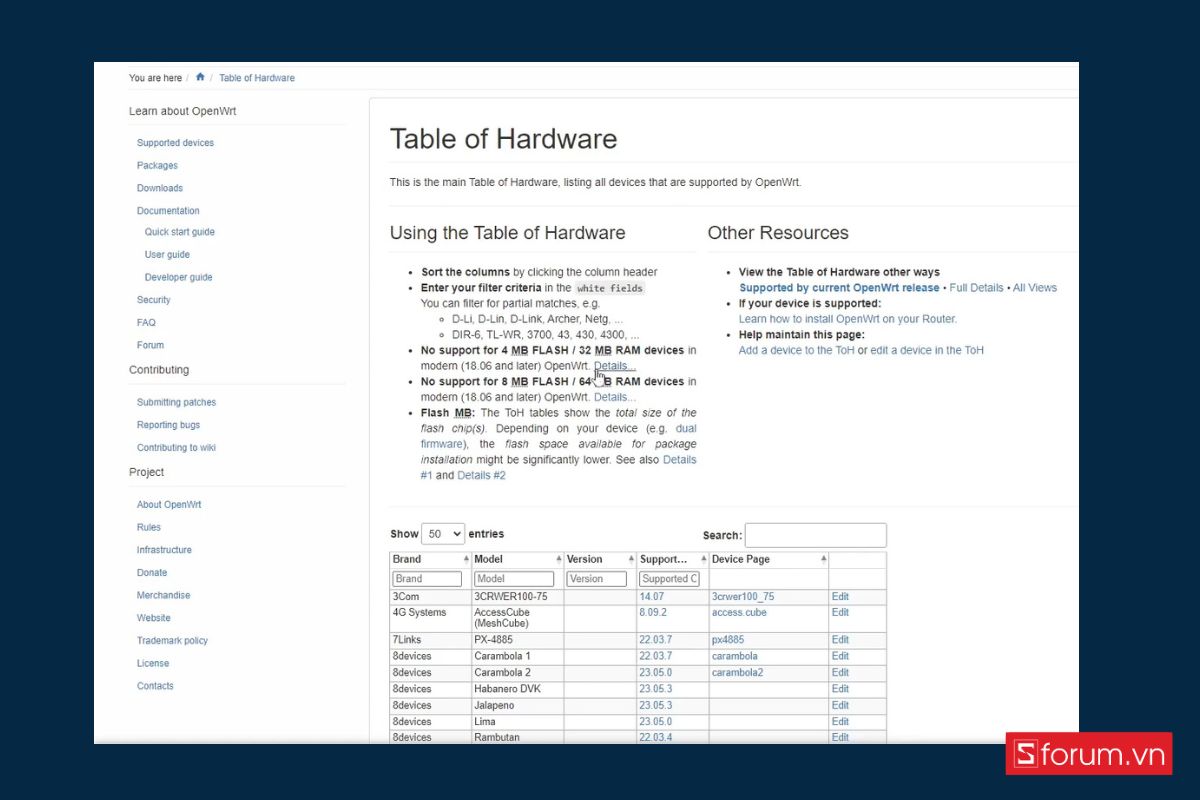
Task: Sort by Supported release column header
Action: pos(672,559)
